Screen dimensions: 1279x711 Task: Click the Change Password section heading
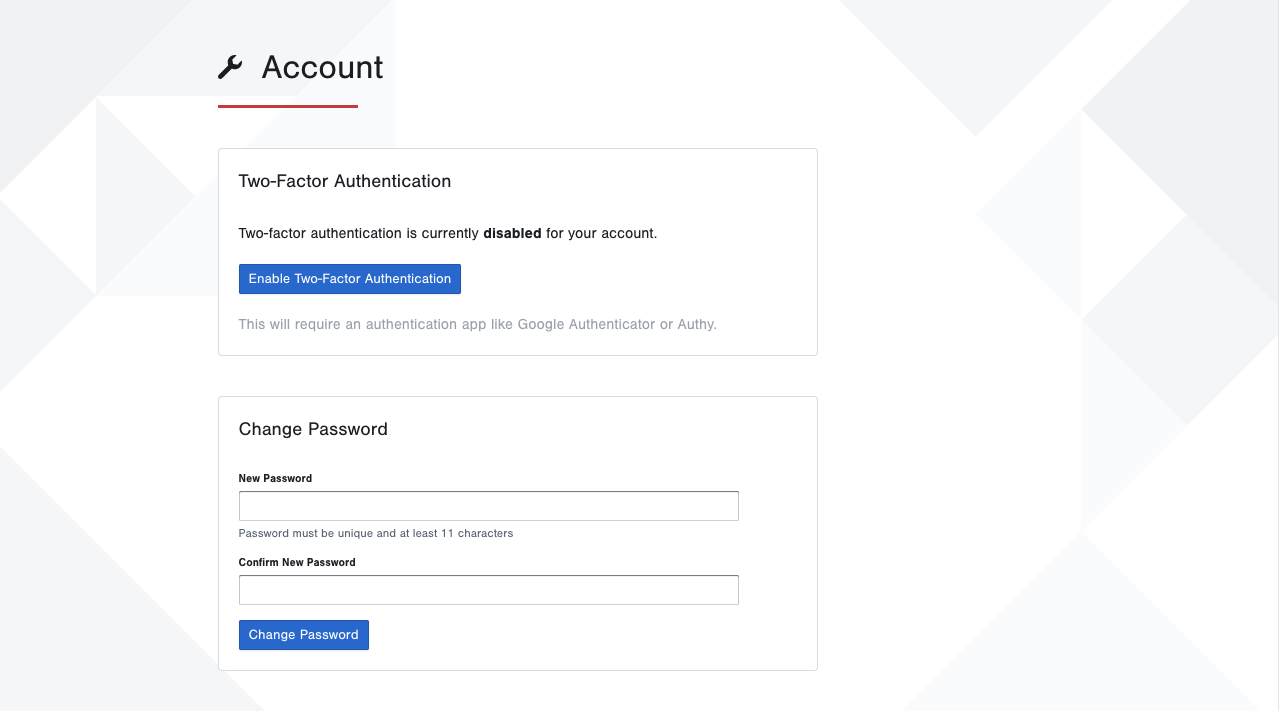pyautogui.click(x=313, y=429)
